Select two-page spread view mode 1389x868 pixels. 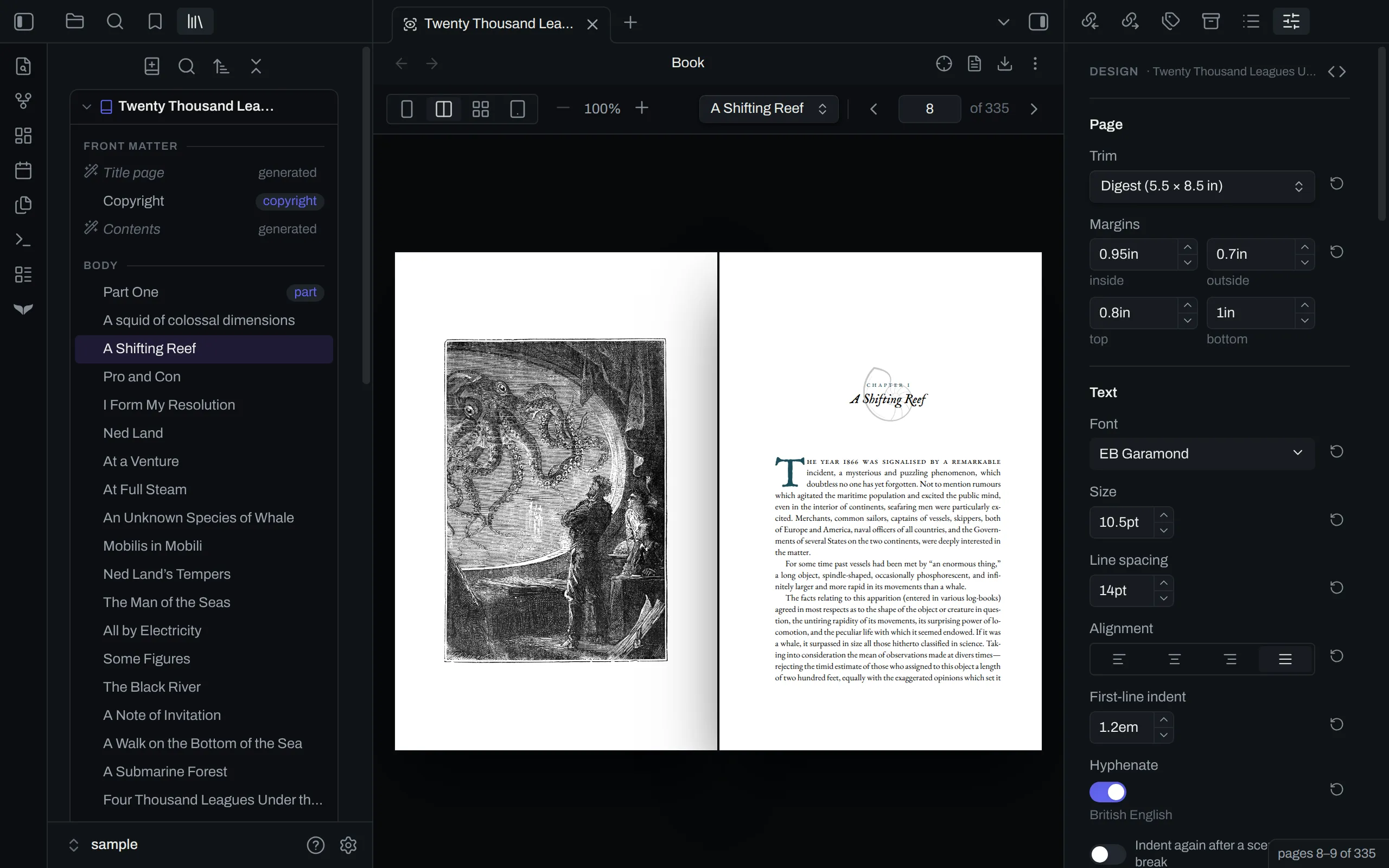pos(444,109)
